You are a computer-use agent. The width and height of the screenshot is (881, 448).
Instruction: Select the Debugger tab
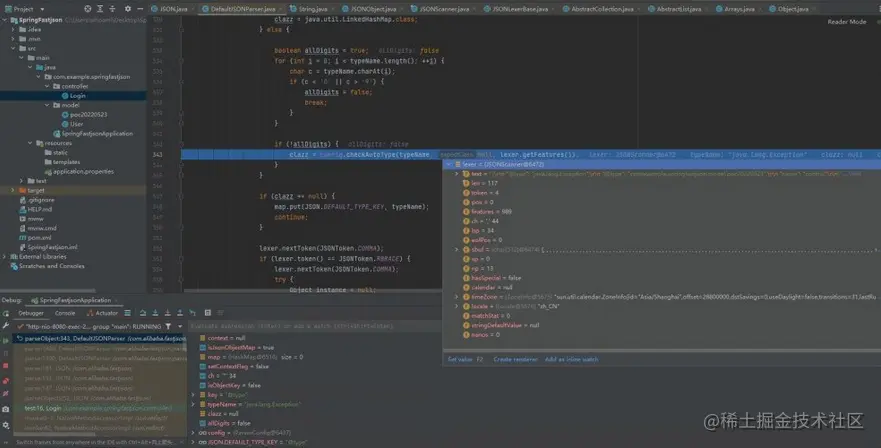[x=31, y=313]
